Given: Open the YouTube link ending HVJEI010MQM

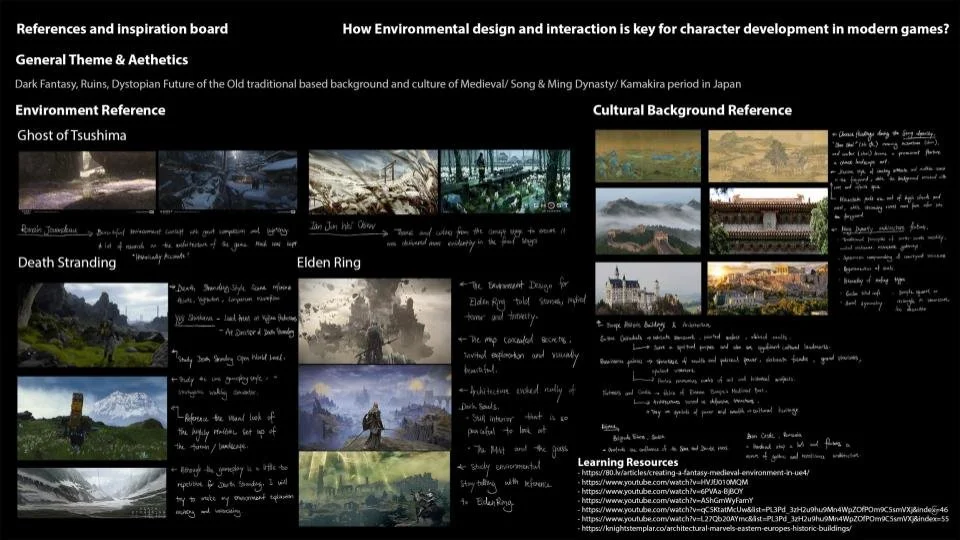Looking at the screenshot, I should pos(664,482).
